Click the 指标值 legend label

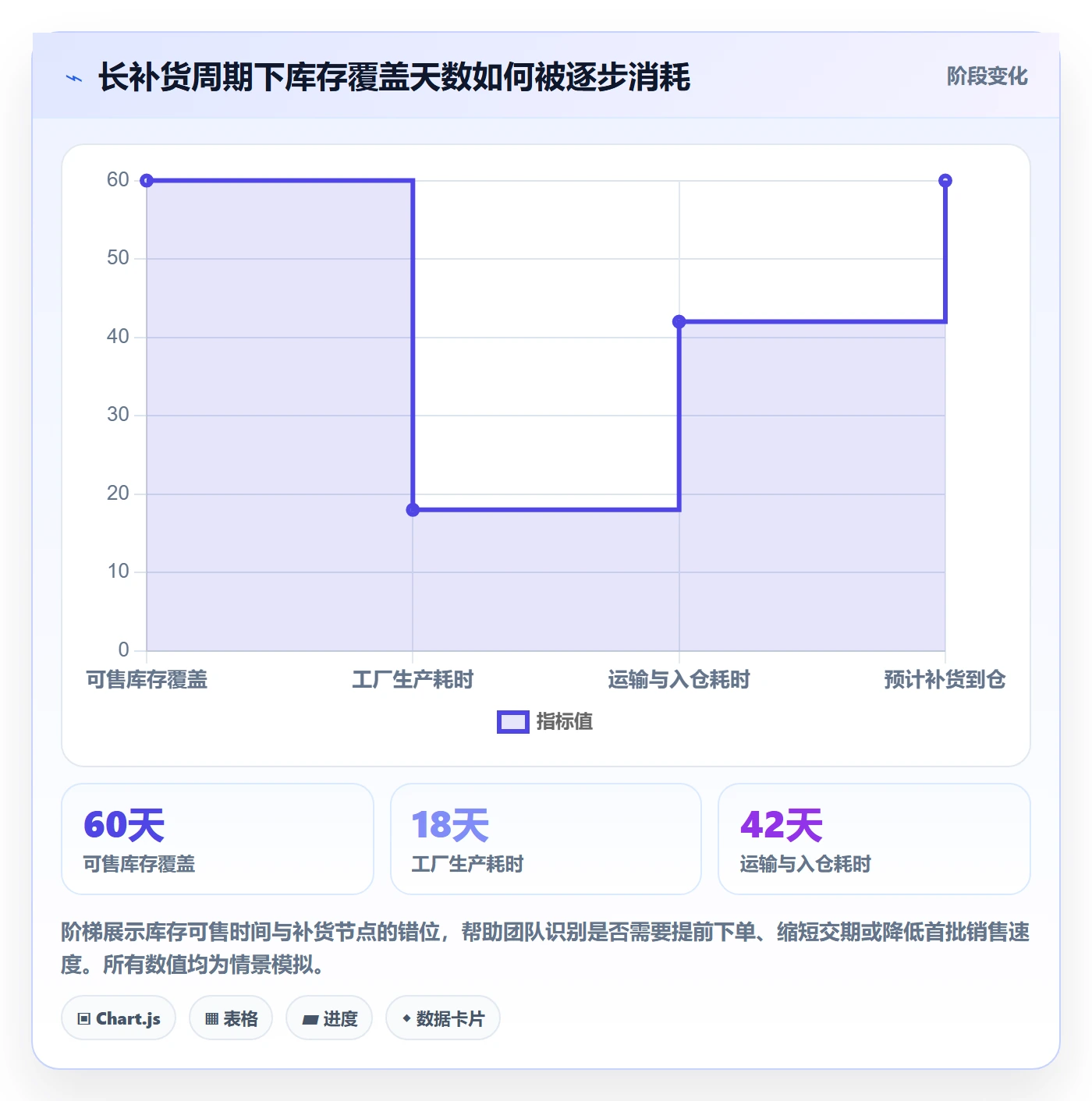[x=565, y=722]
